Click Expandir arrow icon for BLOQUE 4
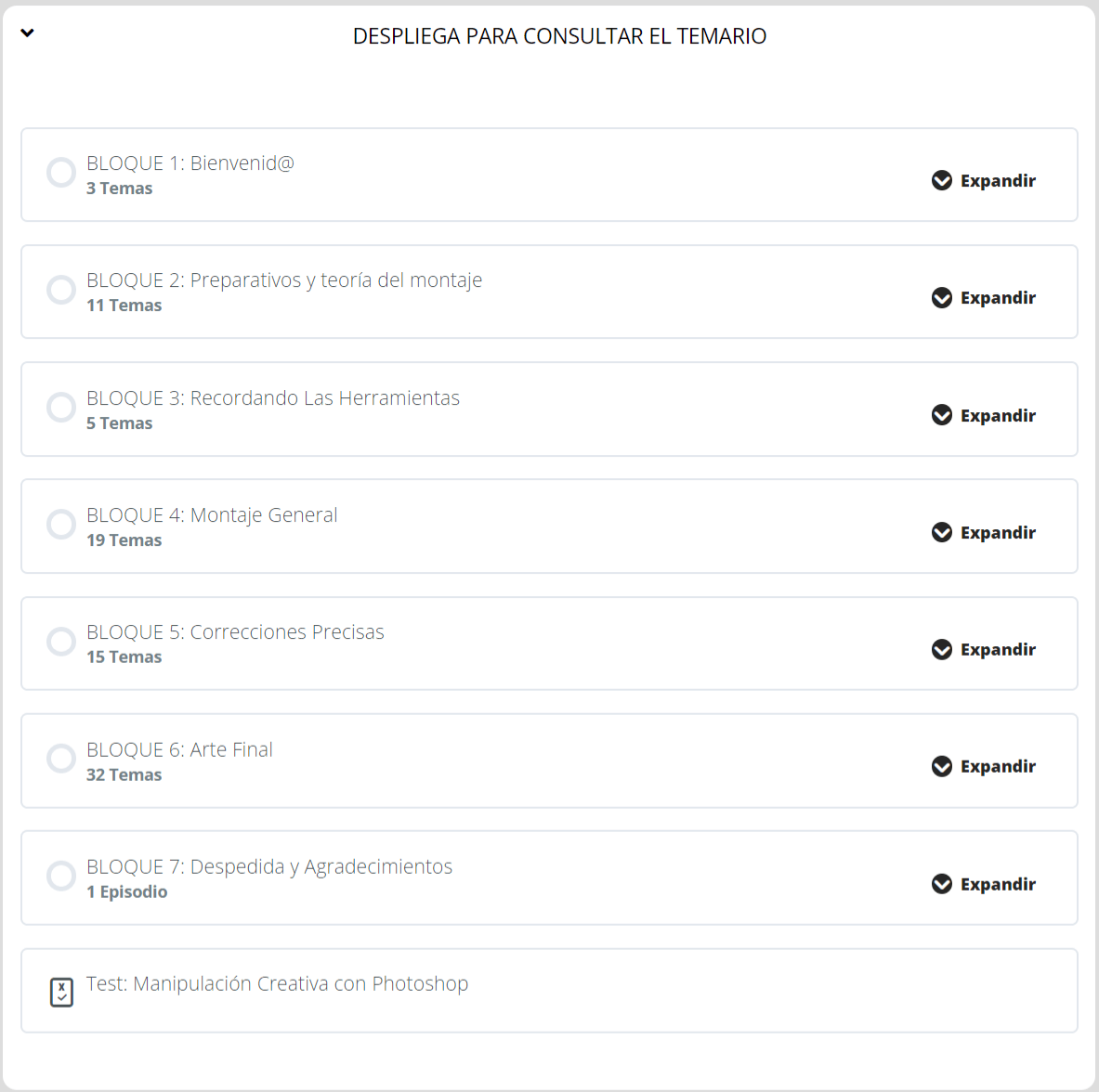This screenshot has height=1092, width=1099. pos(942,532)
